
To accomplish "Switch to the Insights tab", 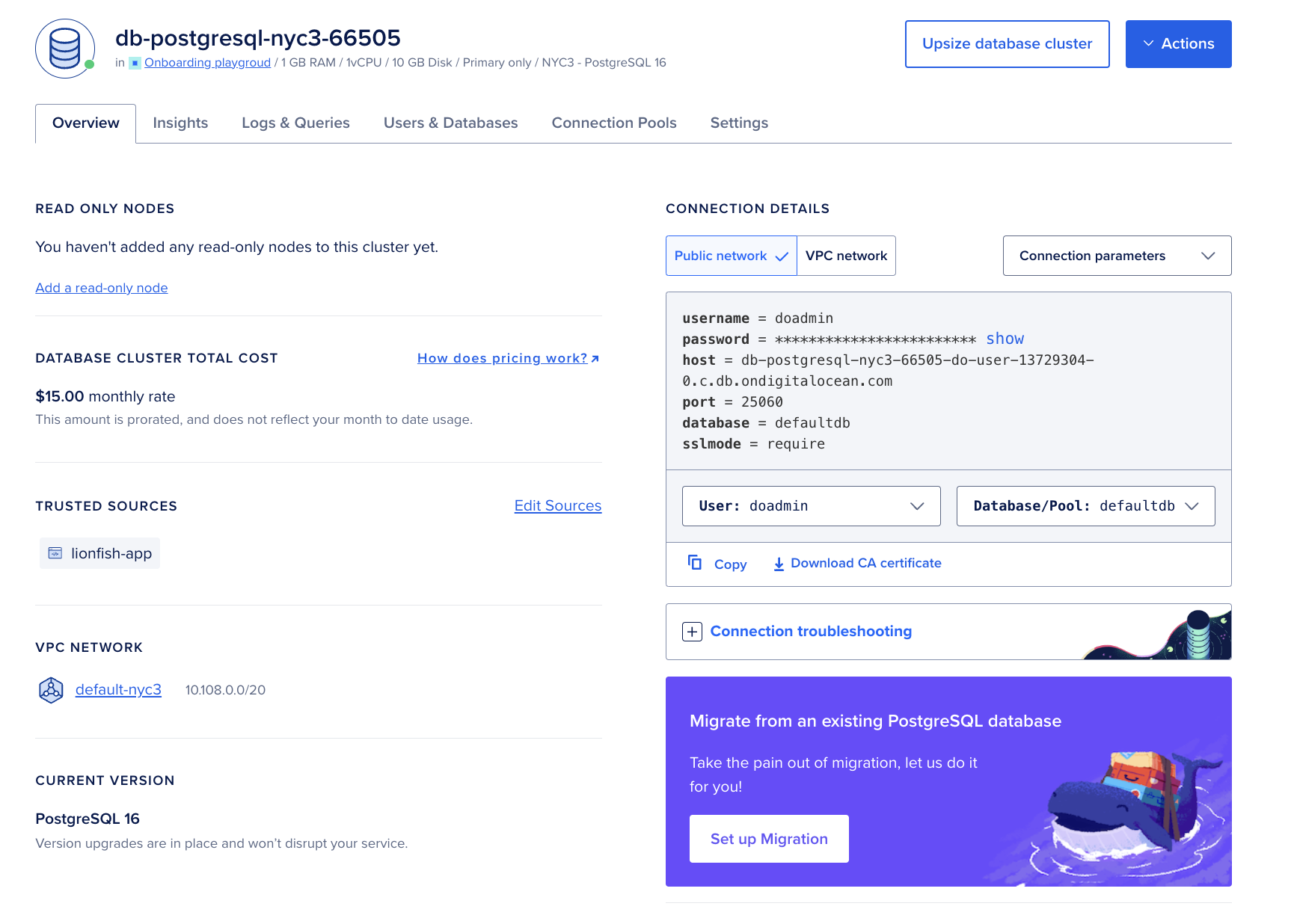I will click(180, 123).
